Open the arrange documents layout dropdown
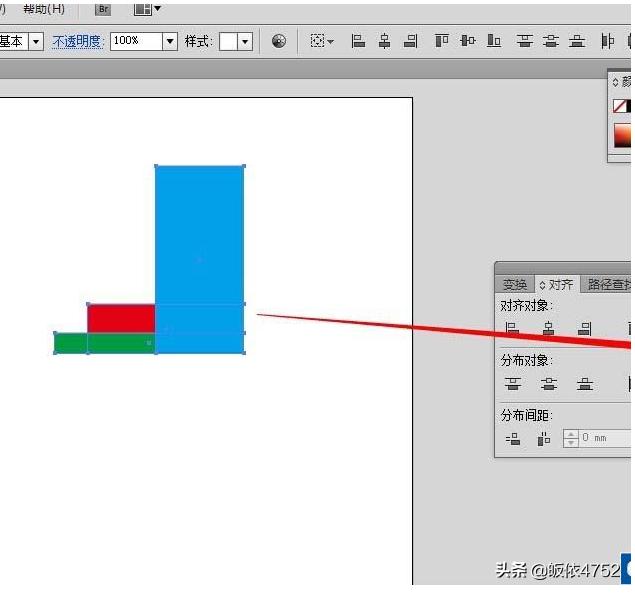Screen dimensions: 635x593 (147, 9)
